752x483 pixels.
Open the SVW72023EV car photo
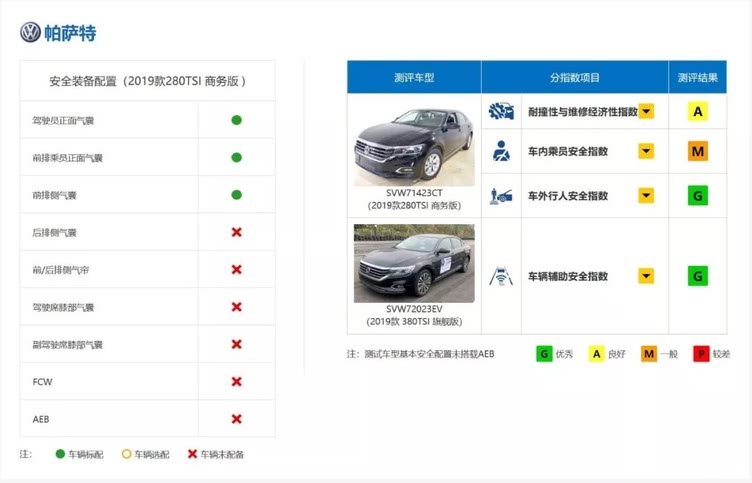click(x=414, y=263)
